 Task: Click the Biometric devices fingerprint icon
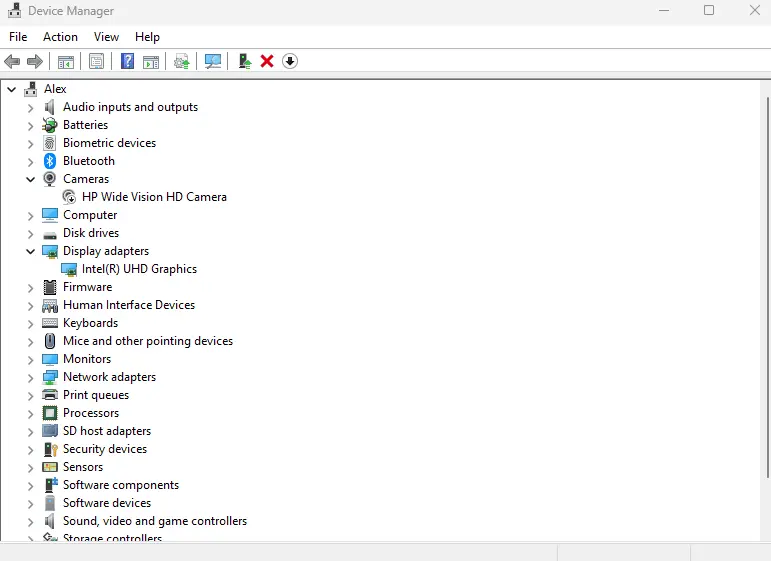(x=50, y=143)
